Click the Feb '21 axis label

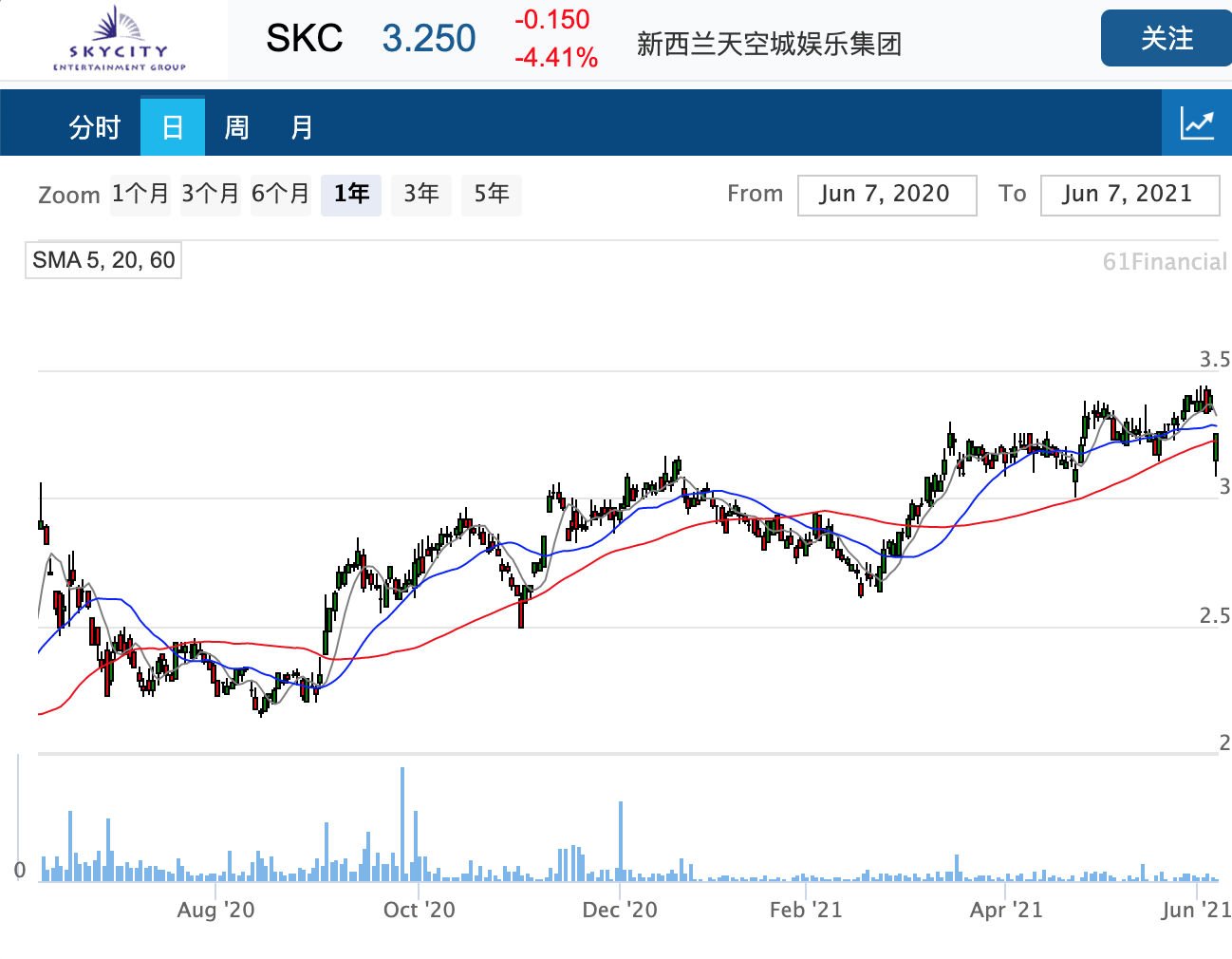click(x=806, y=910)
